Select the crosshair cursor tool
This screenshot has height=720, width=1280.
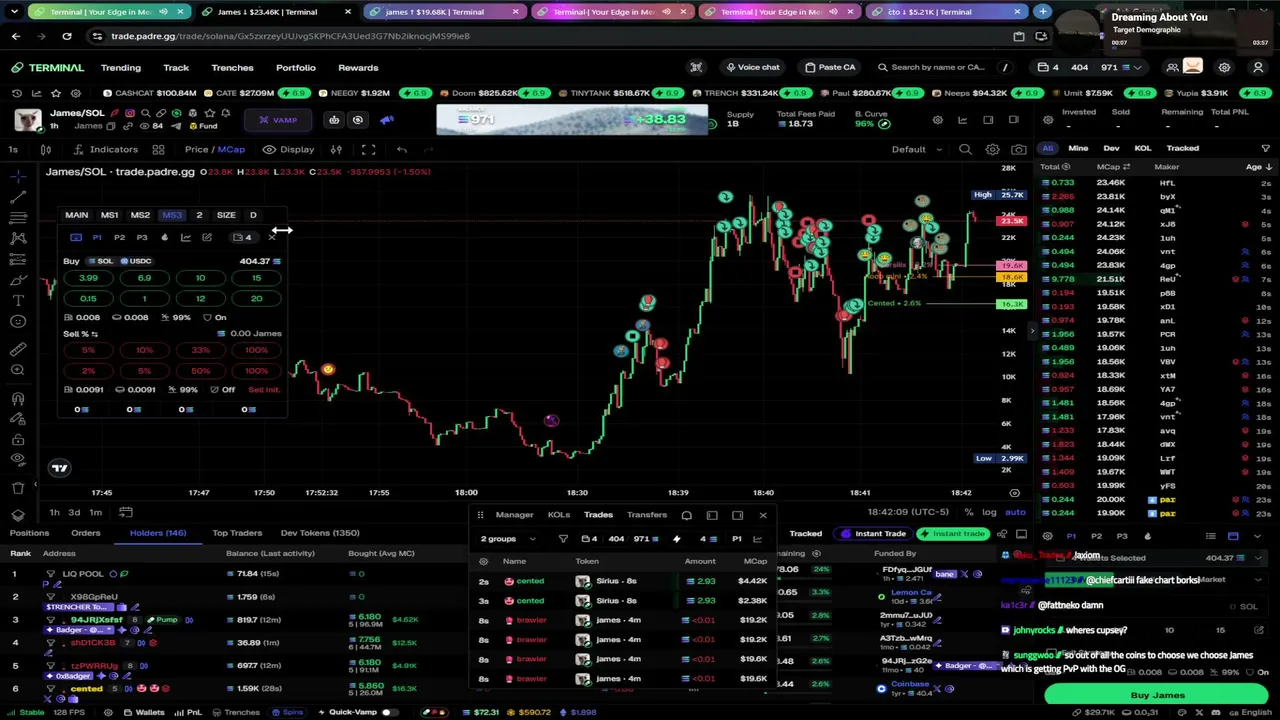click(x=18, y=176)
